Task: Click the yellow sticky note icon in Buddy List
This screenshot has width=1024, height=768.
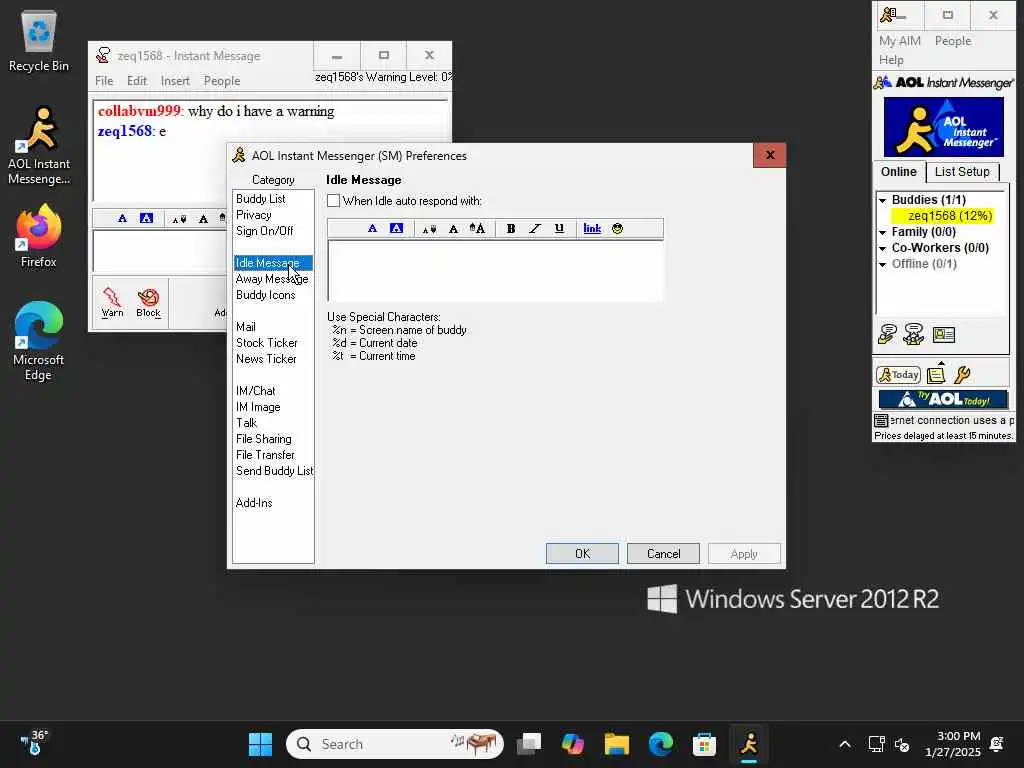Action: click(x=936, y=374)
